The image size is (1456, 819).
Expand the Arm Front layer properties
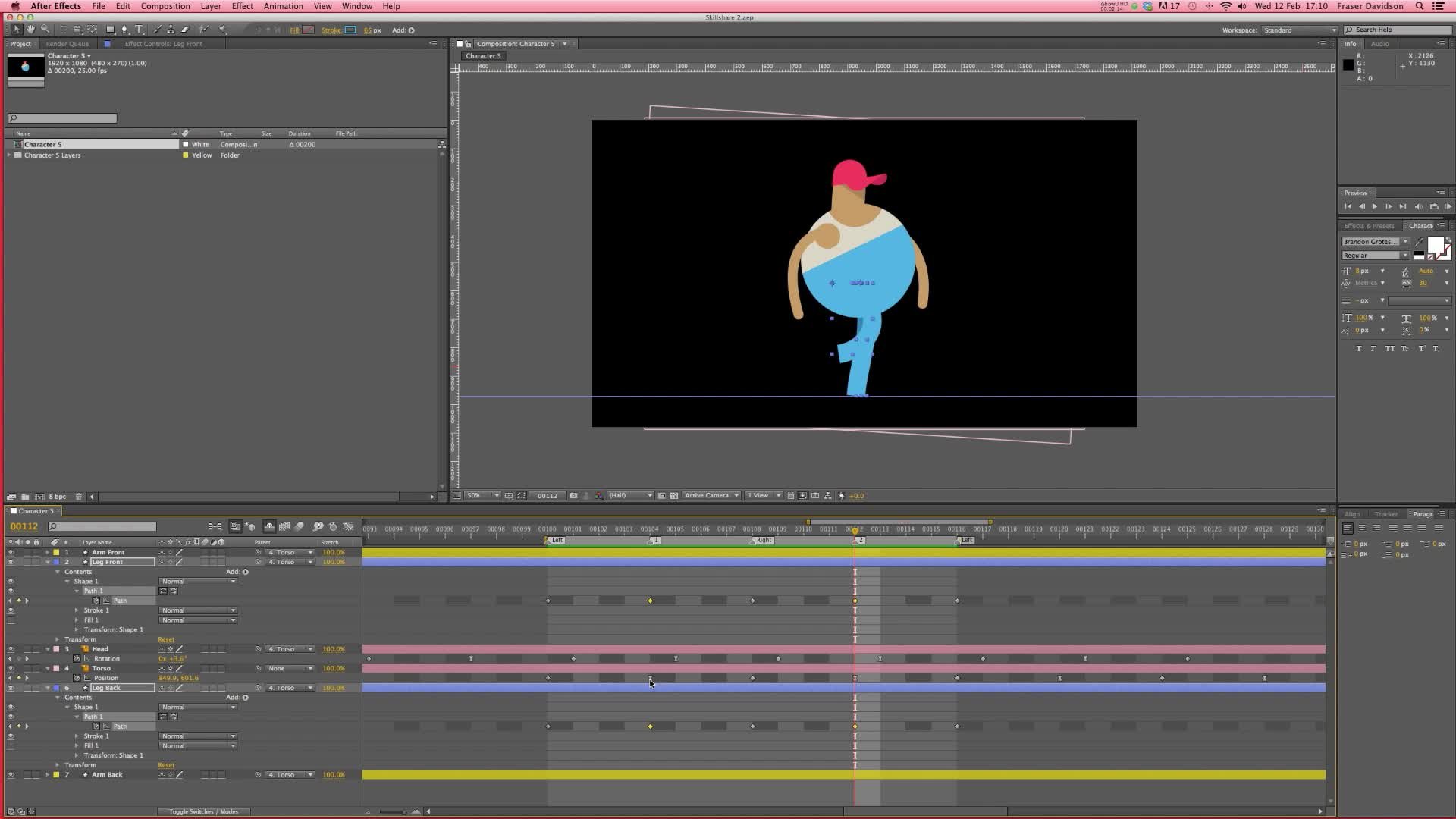pos(48,552)
